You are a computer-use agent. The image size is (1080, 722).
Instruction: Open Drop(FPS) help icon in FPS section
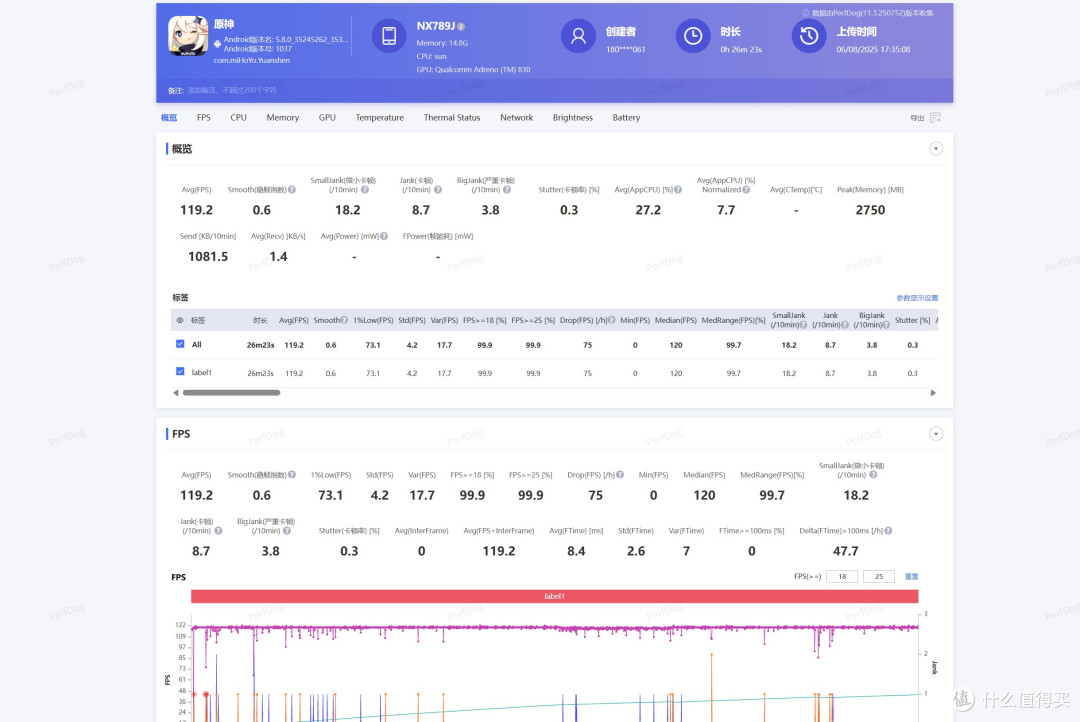coord(620,475)
